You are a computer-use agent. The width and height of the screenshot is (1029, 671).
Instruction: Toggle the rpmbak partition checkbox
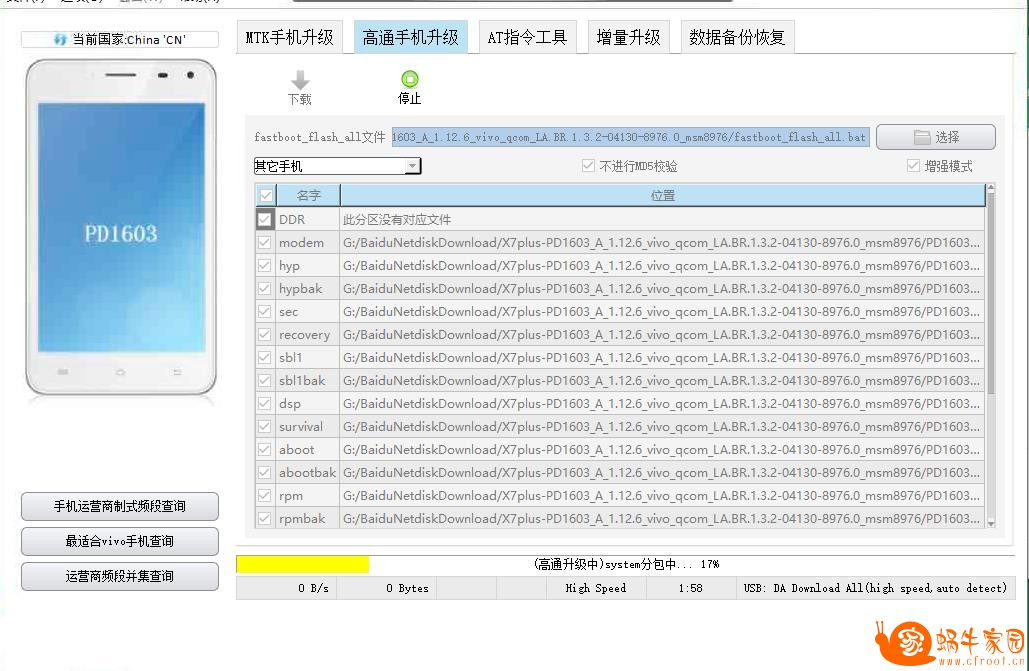pos(264,518)
